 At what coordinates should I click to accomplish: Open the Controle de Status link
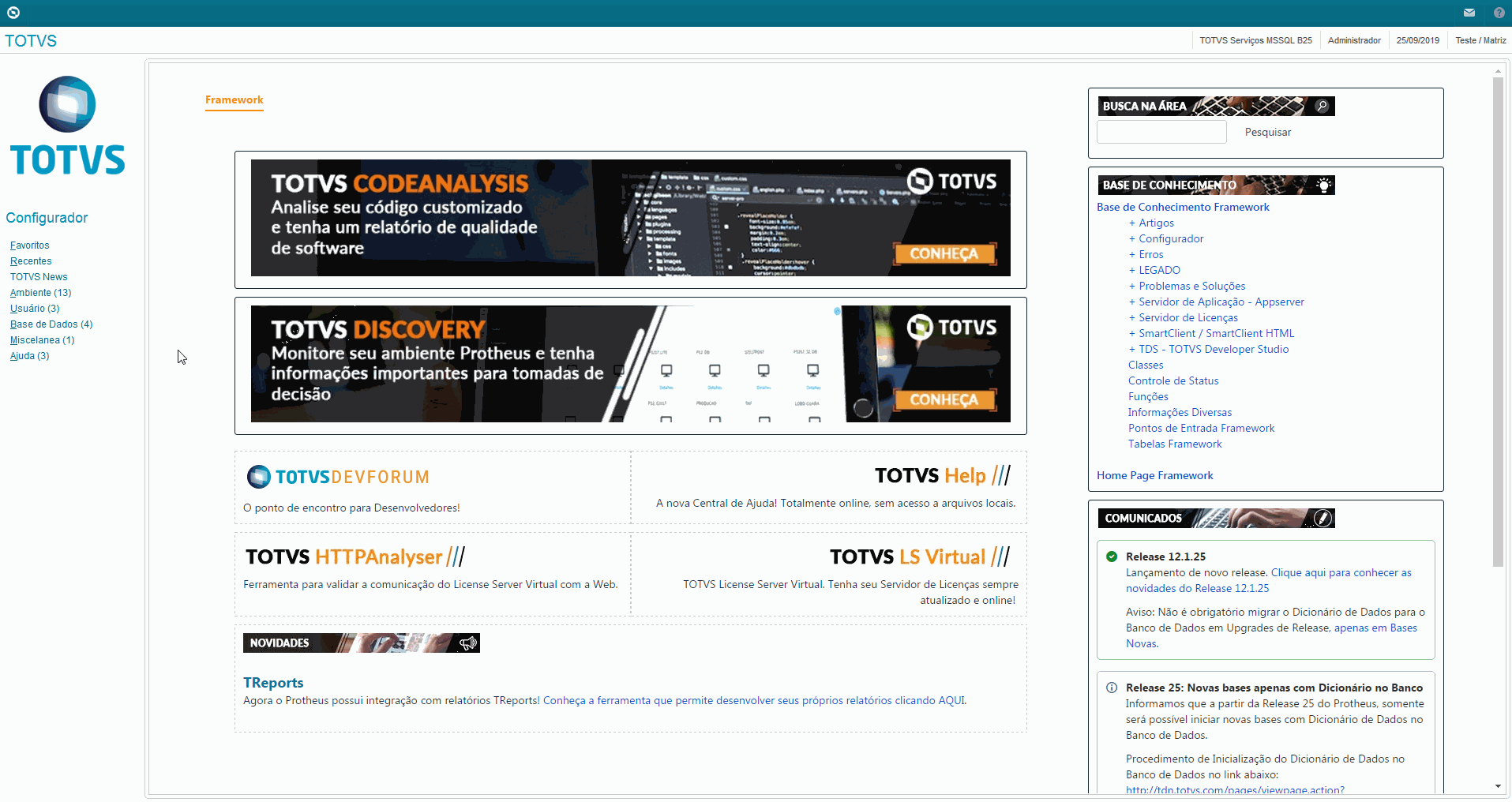click(1173, 380)
